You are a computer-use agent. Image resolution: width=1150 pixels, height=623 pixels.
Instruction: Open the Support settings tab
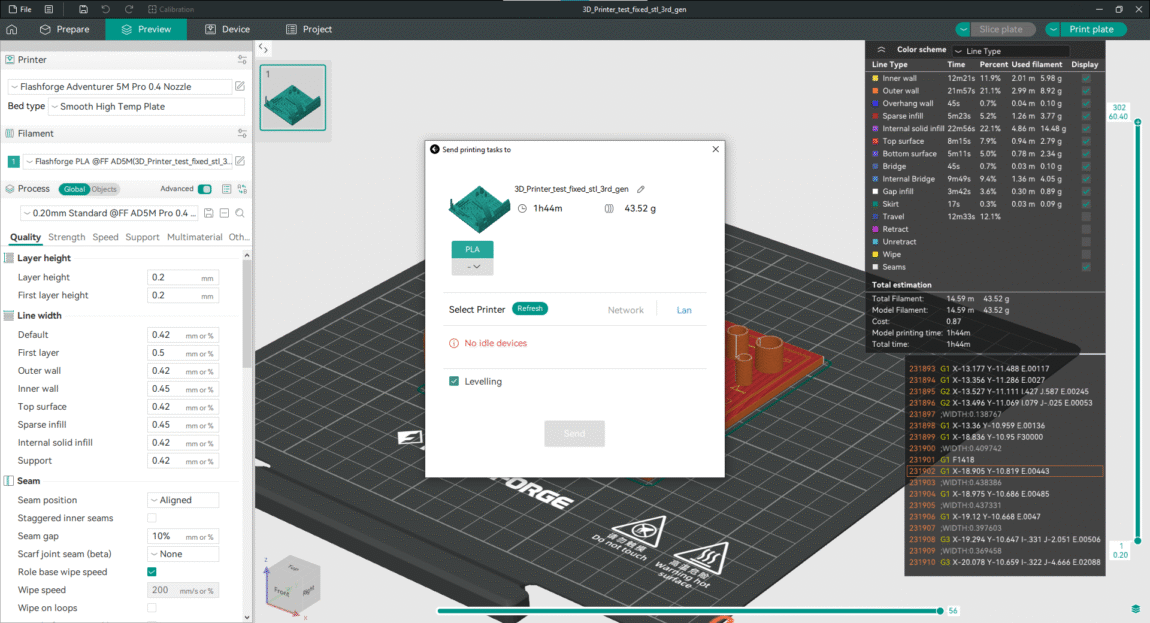(x=142, y=237)
